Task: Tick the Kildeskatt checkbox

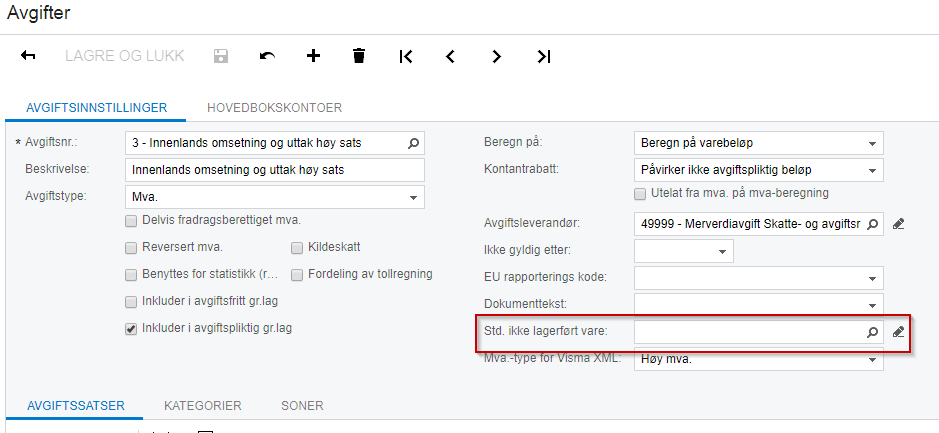Action: tap(297, 247)
